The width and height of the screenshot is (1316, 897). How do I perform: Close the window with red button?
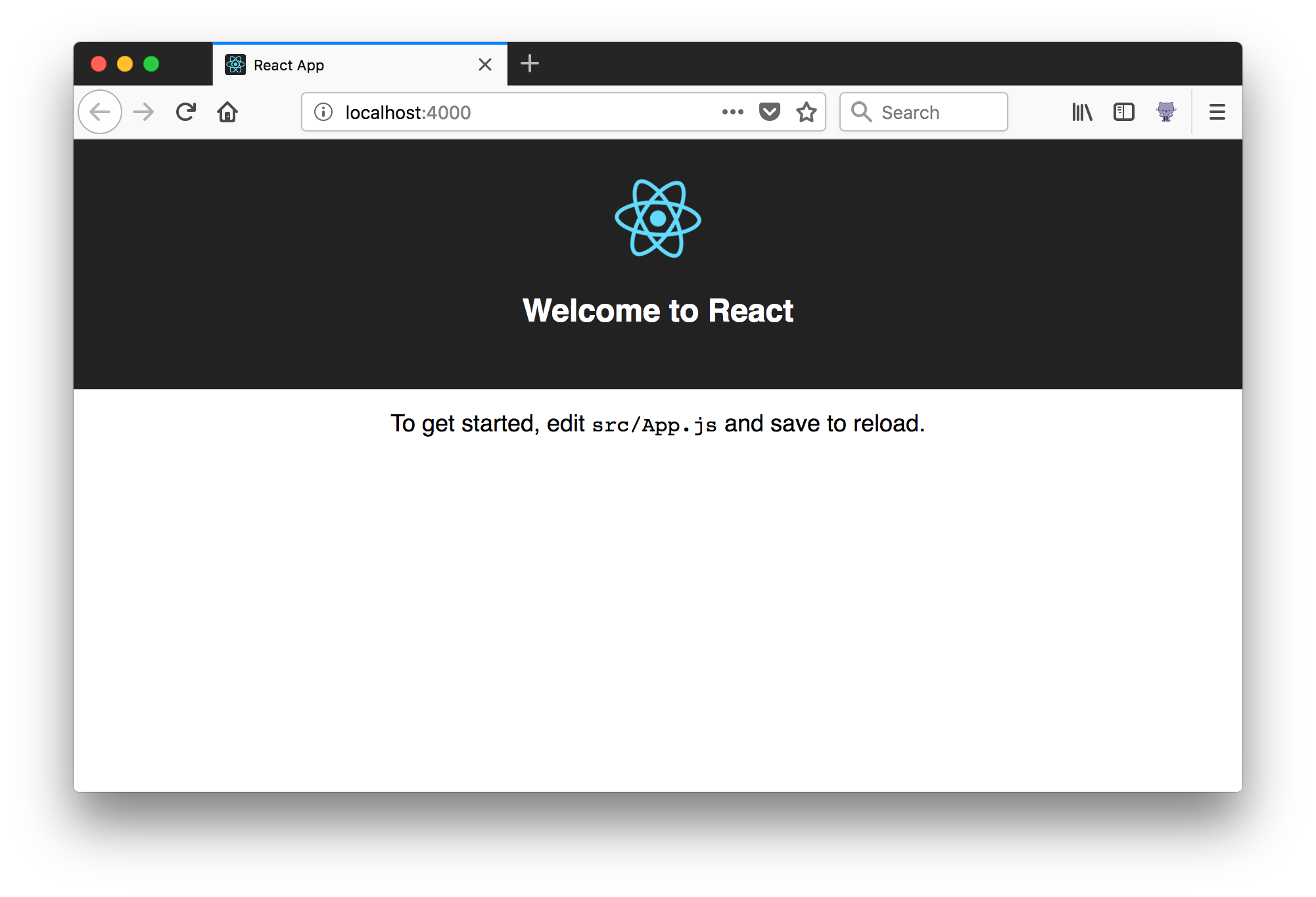(99, 64)
